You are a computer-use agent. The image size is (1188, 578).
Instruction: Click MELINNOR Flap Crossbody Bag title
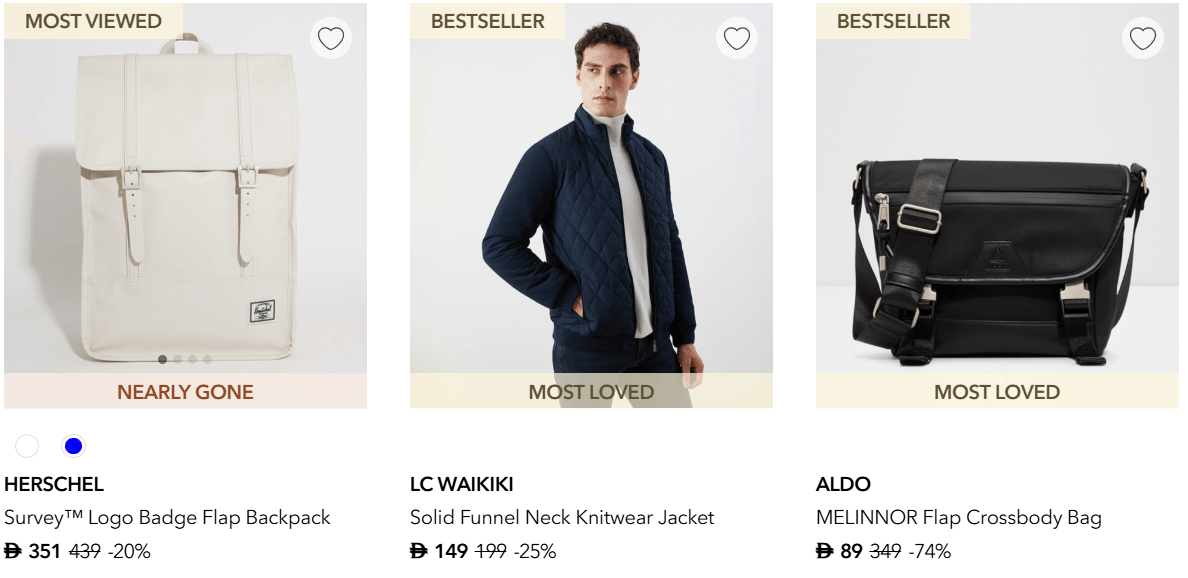tap(958, 518)
